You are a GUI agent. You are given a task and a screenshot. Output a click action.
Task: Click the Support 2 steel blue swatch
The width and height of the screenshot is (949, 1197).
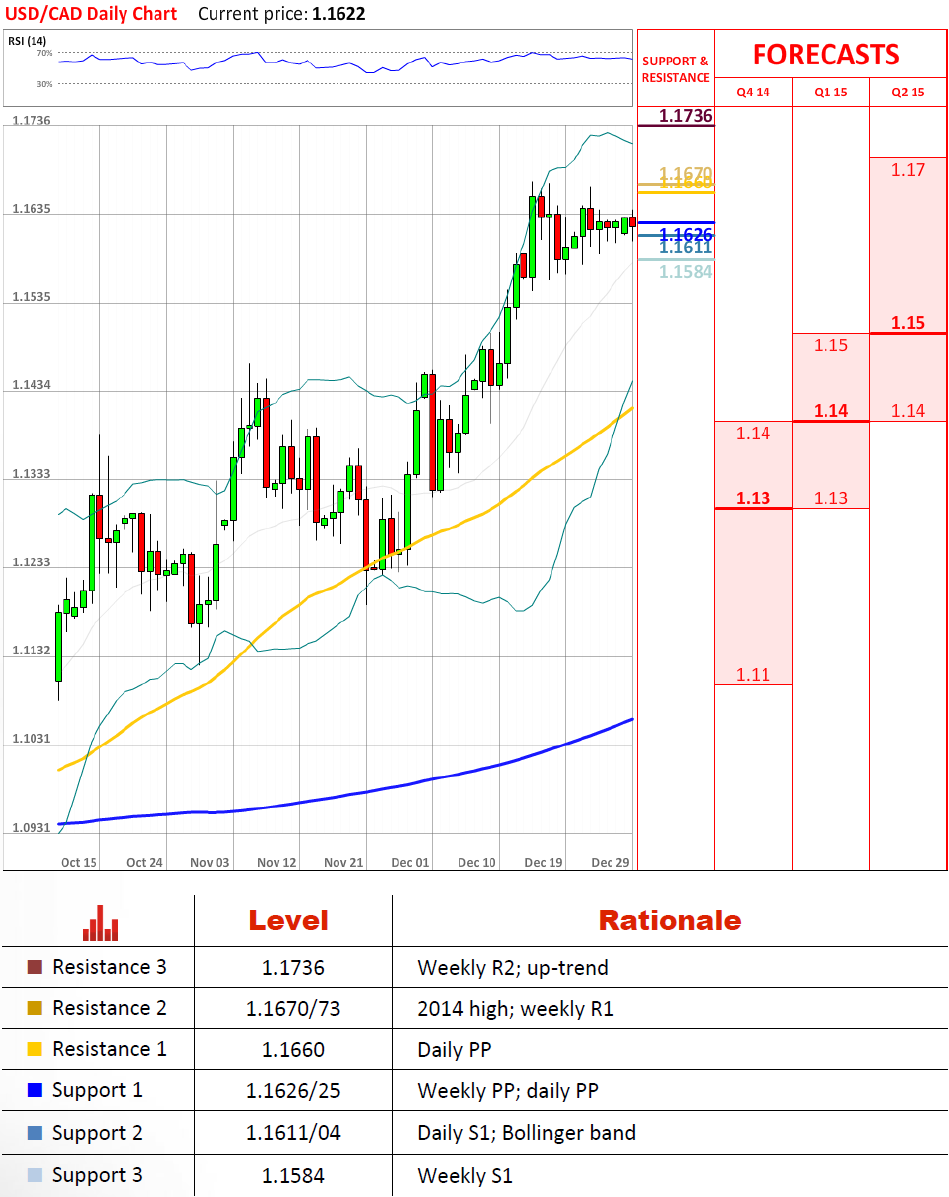(x=34, y=1133)
